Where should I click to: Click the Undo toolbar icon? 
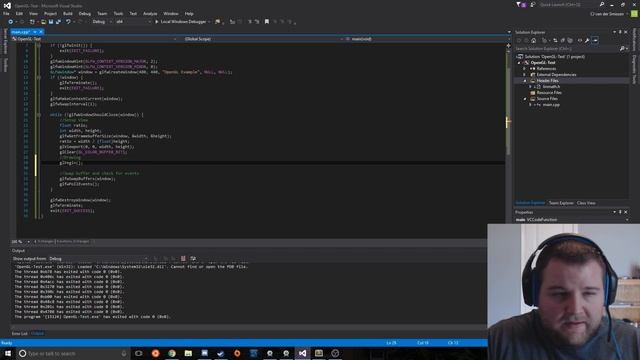pos(68,22)
